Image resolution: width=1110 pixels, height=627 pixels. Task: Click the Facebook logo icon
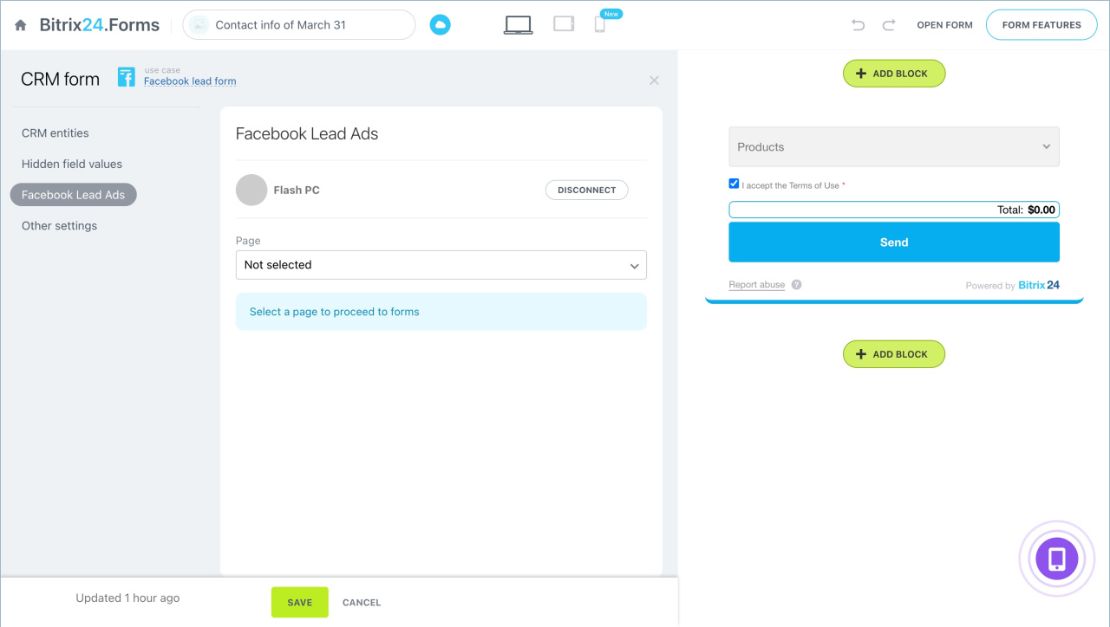[126, 77]
